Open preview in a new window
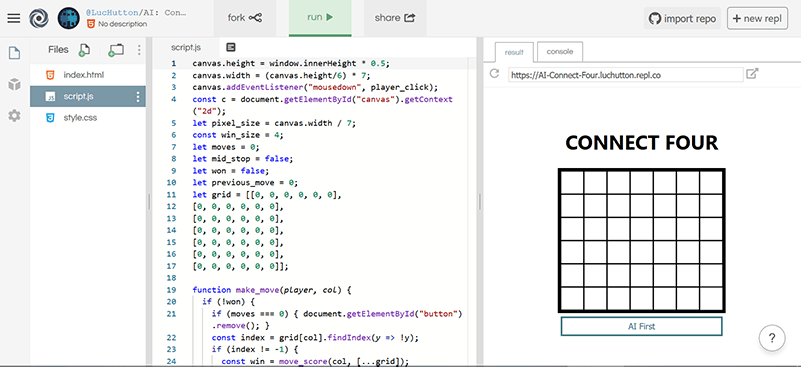 tap(752, 74)
